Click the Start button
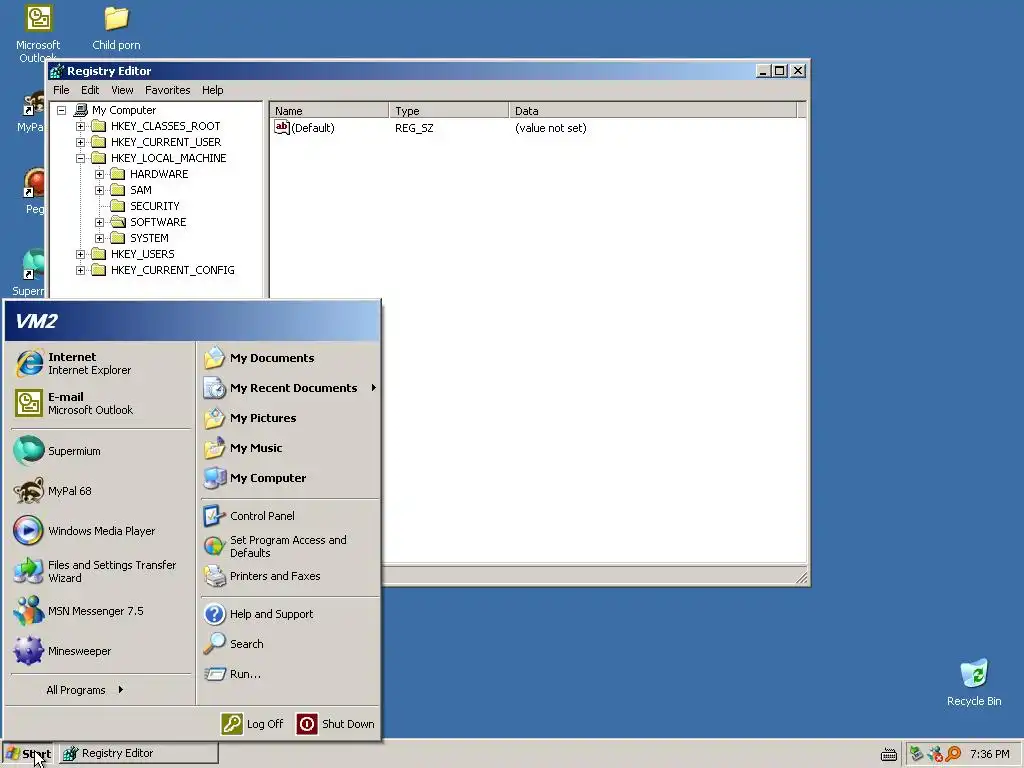 click(28, 754)
